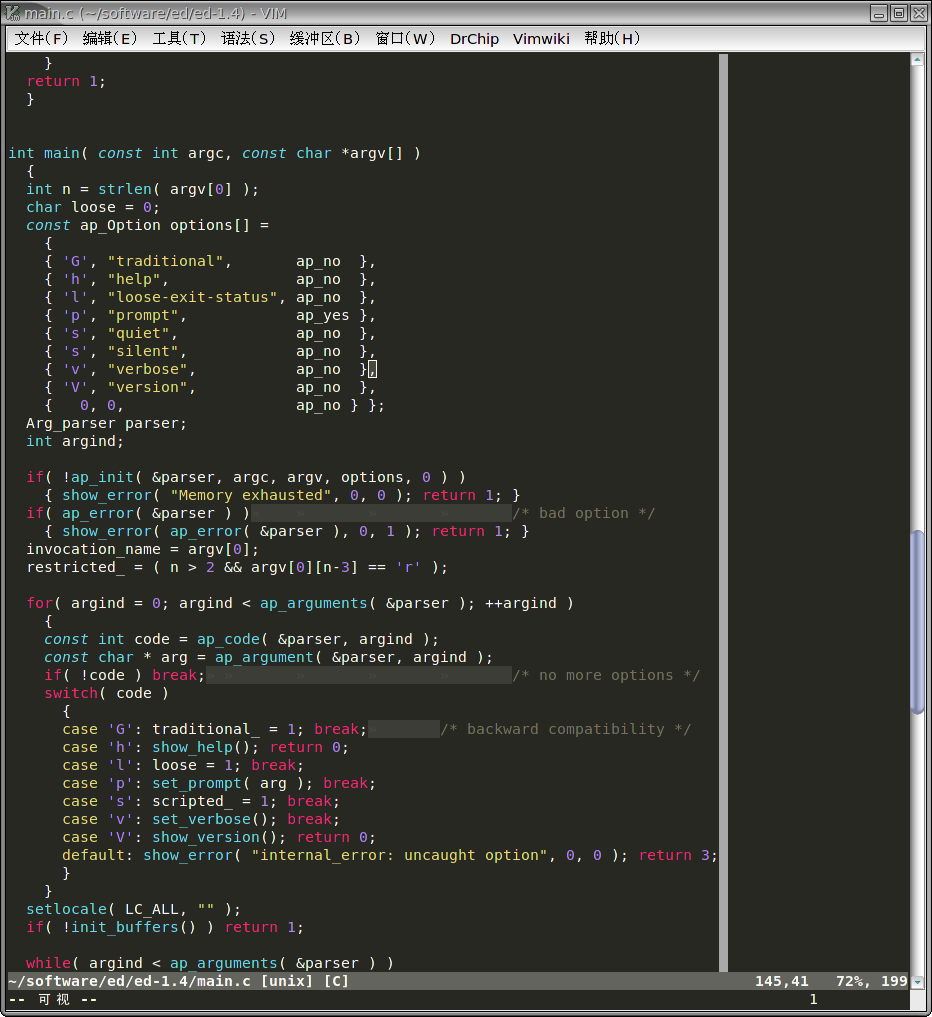Click on "scripted_ = 1" statement
Viewport: 932px width, 1017px height.
pyautogui.click(x=210, y=802)
